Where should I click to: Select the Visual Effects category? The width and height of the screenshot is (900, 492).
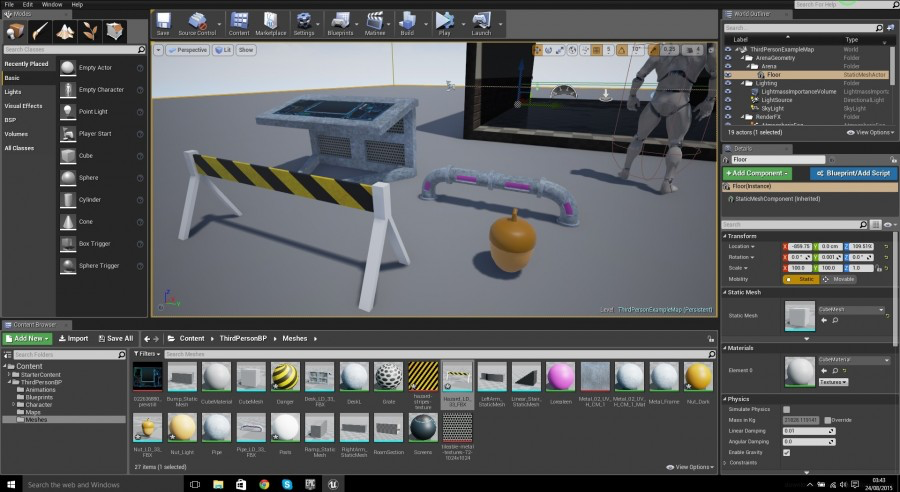click(23, 106)
